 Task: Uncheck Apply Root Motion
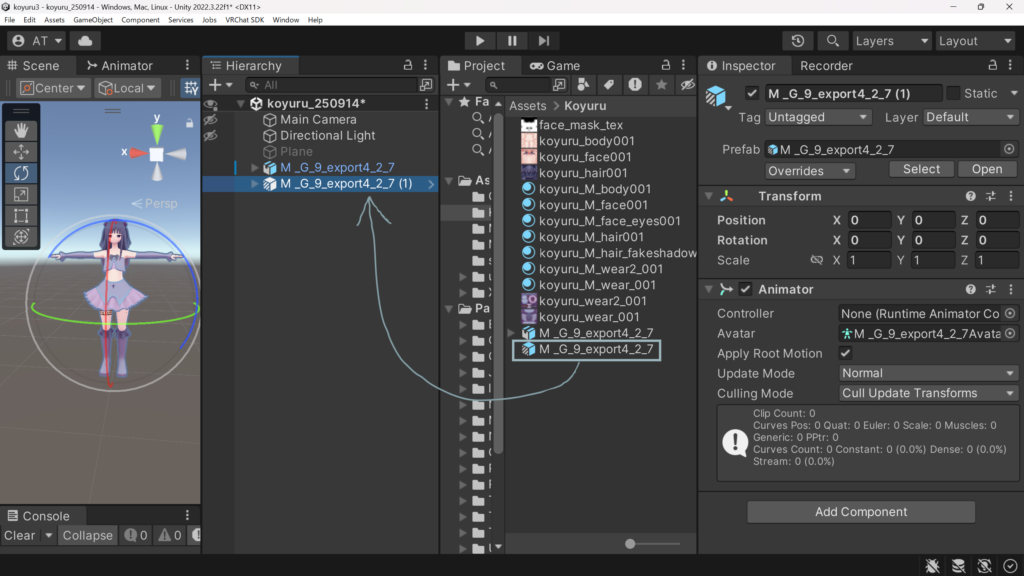pyautogui.click(x=845, y=353)
